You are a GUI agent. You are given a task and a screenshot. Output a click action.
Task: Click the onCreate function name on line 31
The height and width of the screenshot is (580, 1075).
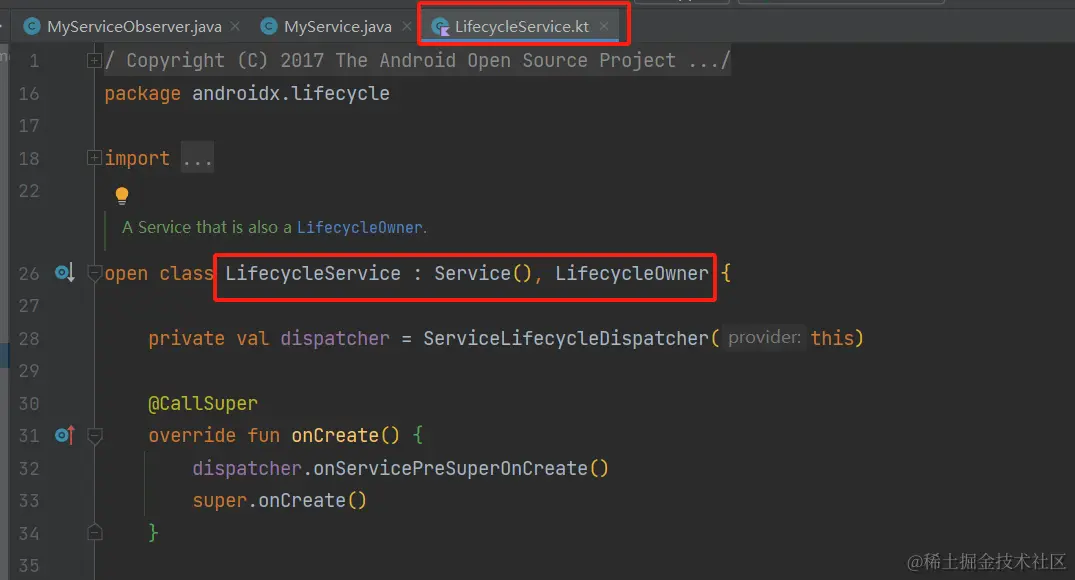click(x=335, y=435)
